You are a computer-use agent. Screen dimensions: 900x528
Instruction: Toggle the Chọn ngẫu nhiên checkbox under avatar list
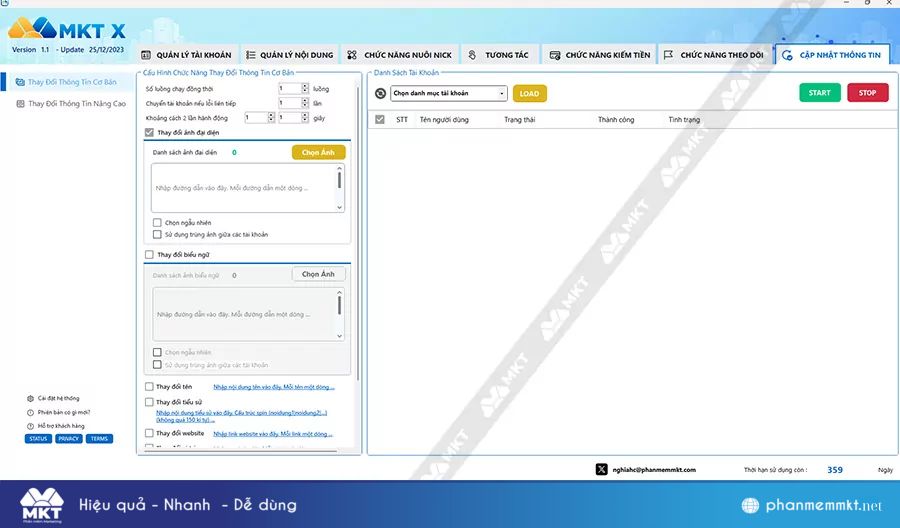pyautogui.click(x=157, y=223)
